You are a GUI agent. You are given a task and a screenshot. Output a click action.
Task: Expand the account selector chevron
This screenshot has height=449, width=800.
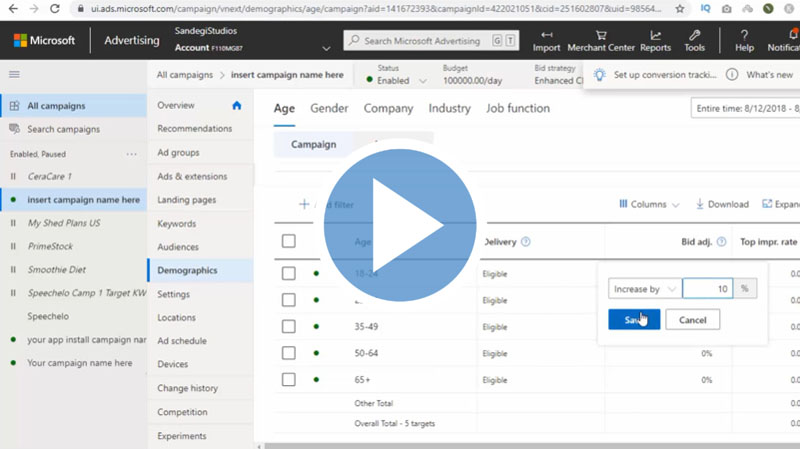click(x=326, y=48)
